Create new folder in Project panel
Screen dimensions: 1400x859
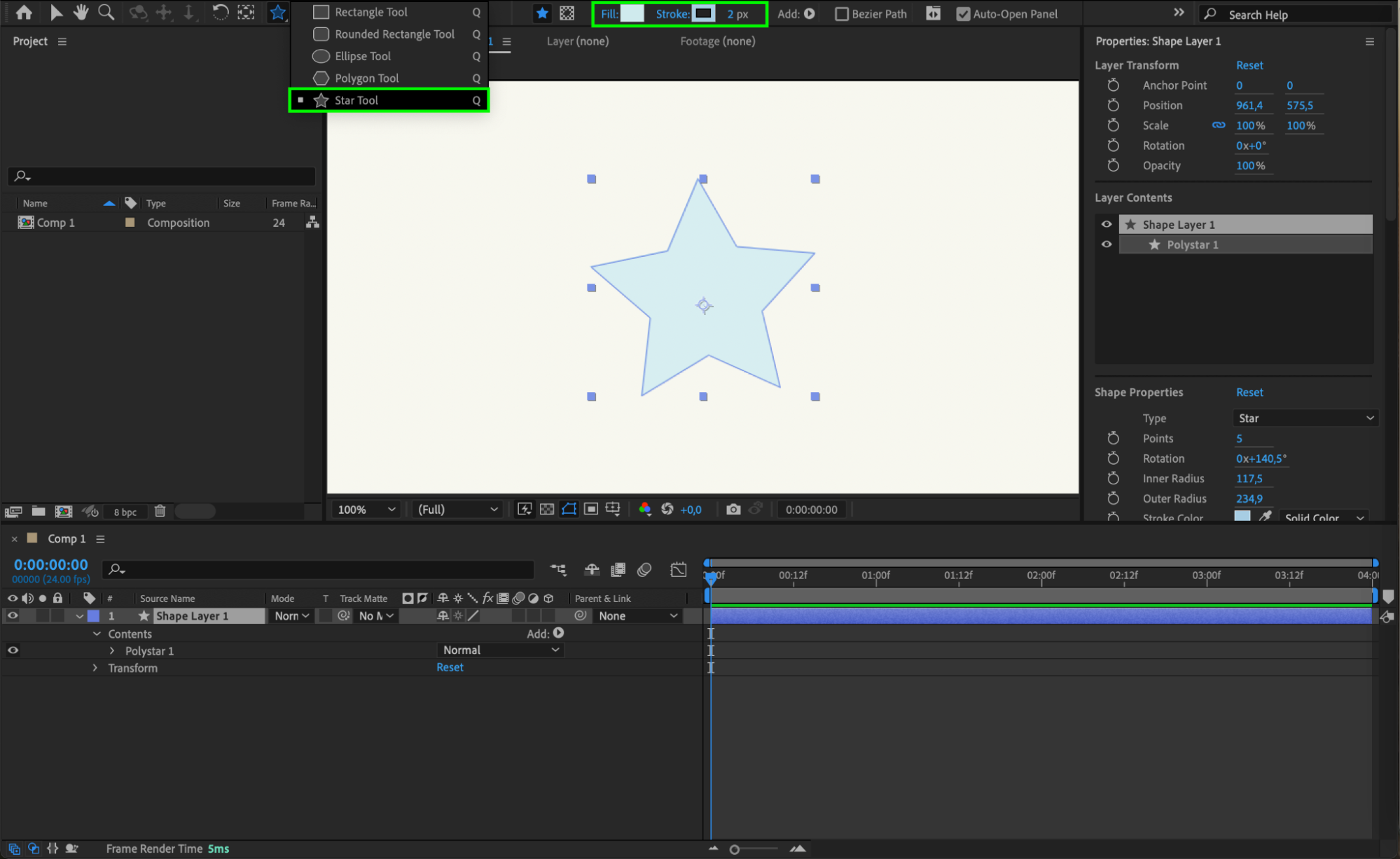pos(39,511)
